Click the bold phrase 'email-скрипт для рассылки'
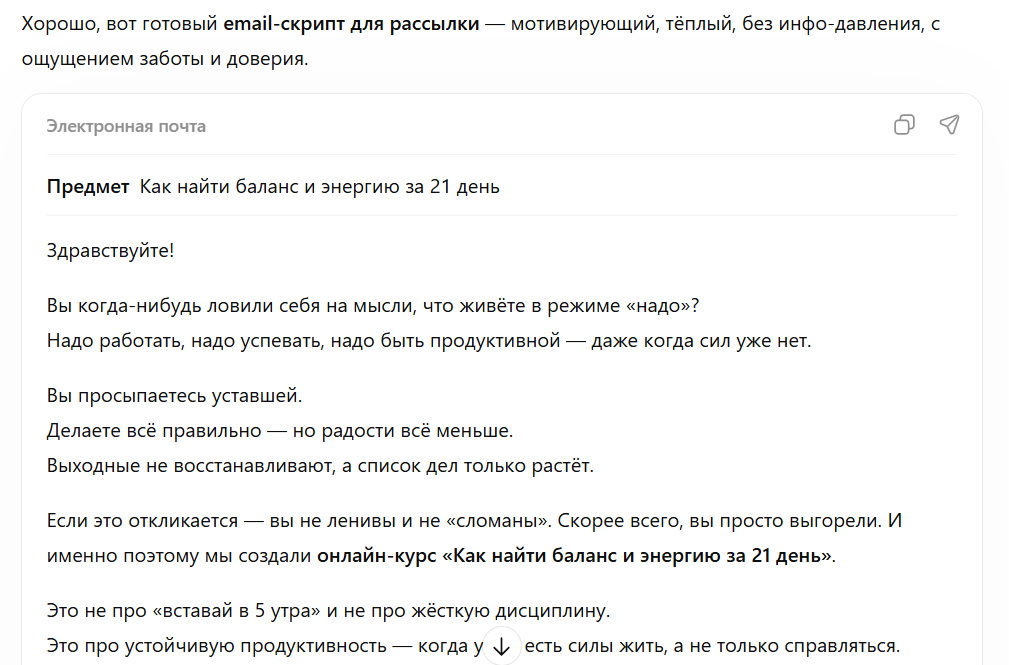 point(352,23)
